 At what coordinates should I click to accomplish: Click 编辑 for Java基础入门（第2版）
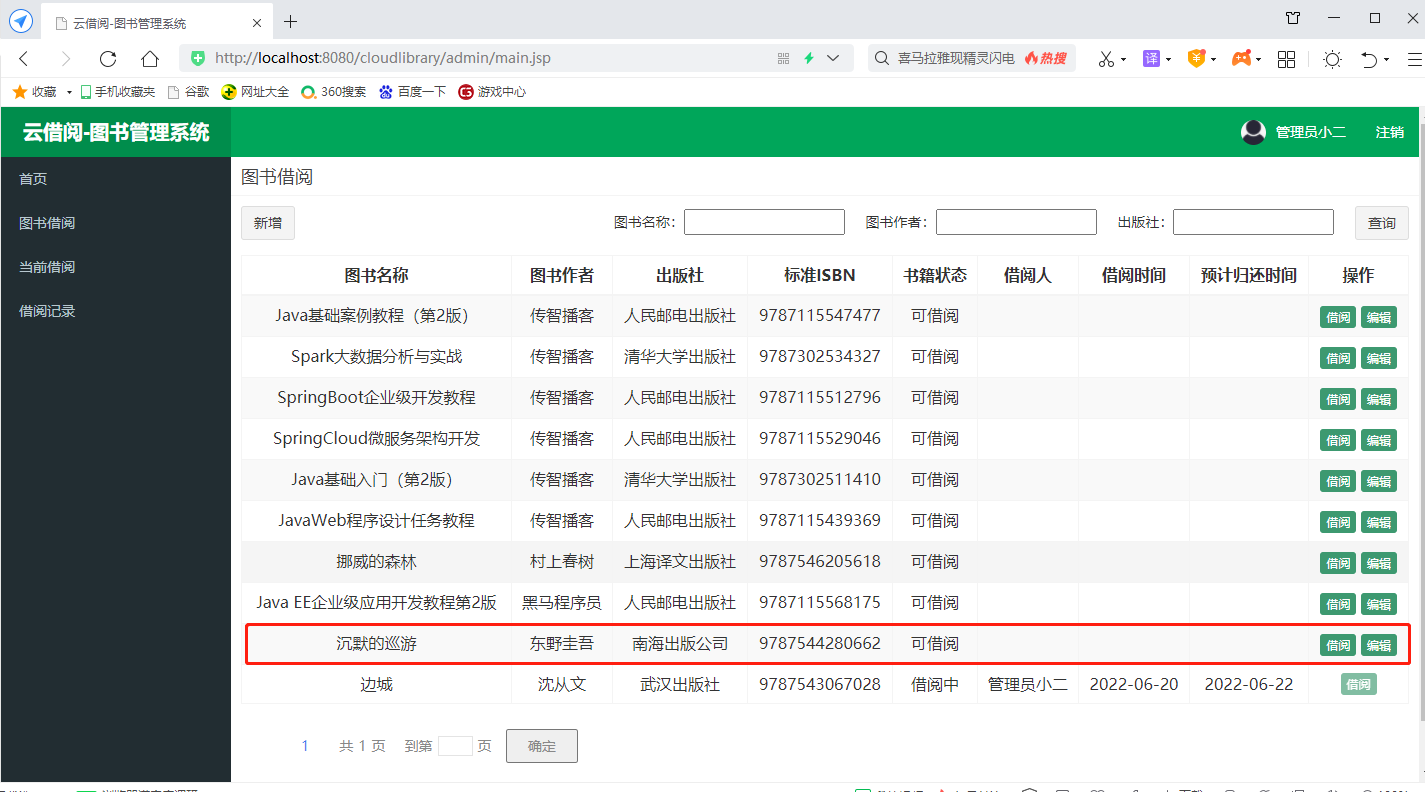1379,481
